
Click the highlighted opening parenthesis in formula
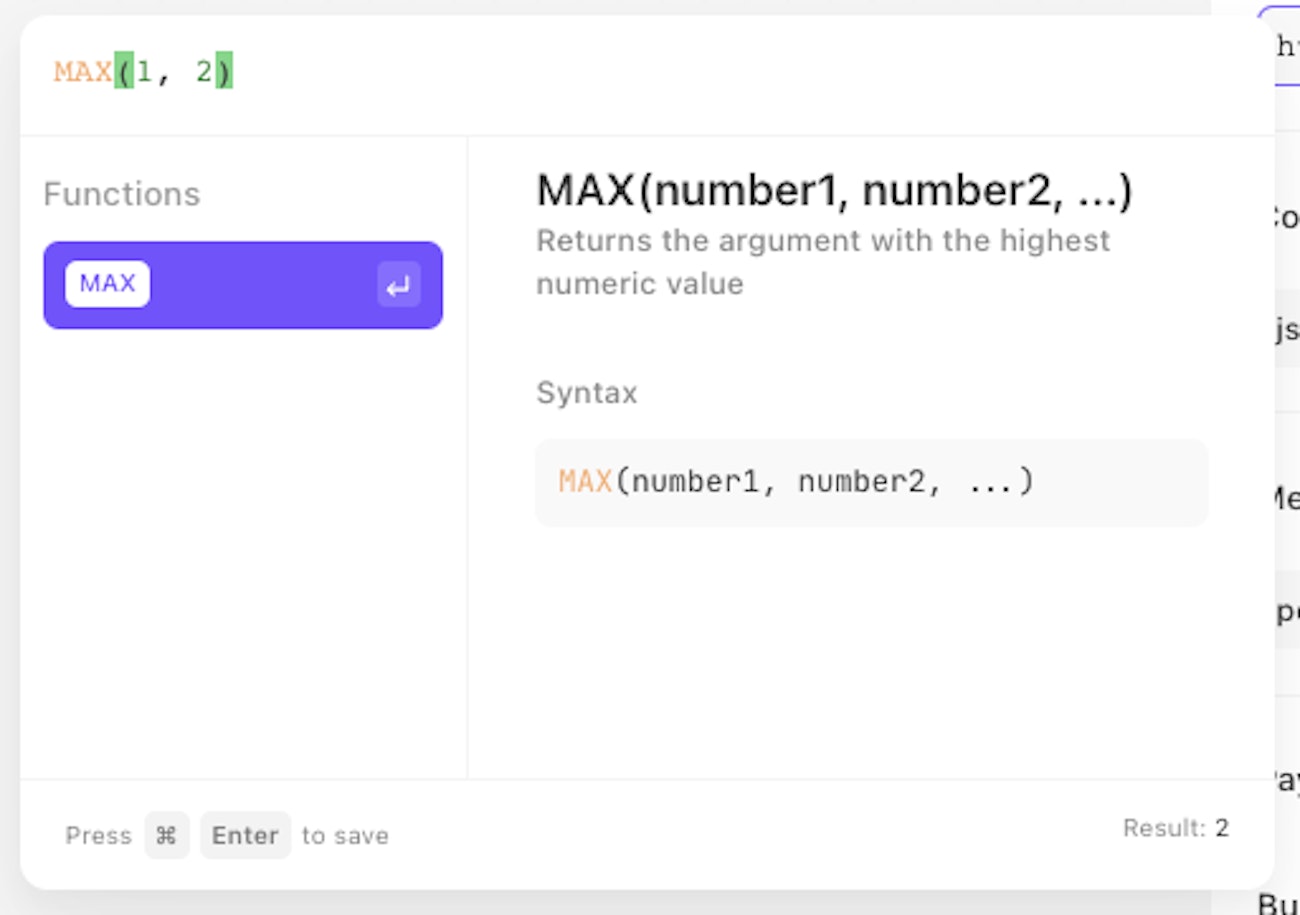coord(123,72)
